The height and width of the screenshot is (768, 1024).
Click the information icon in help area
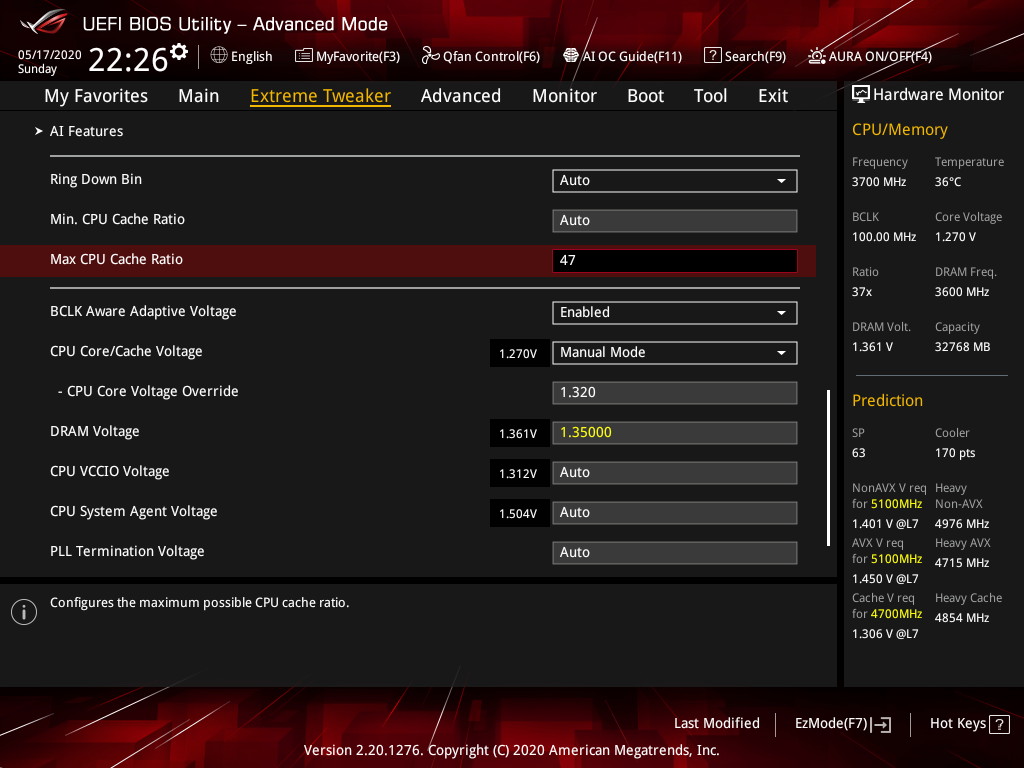coord(24,612)
